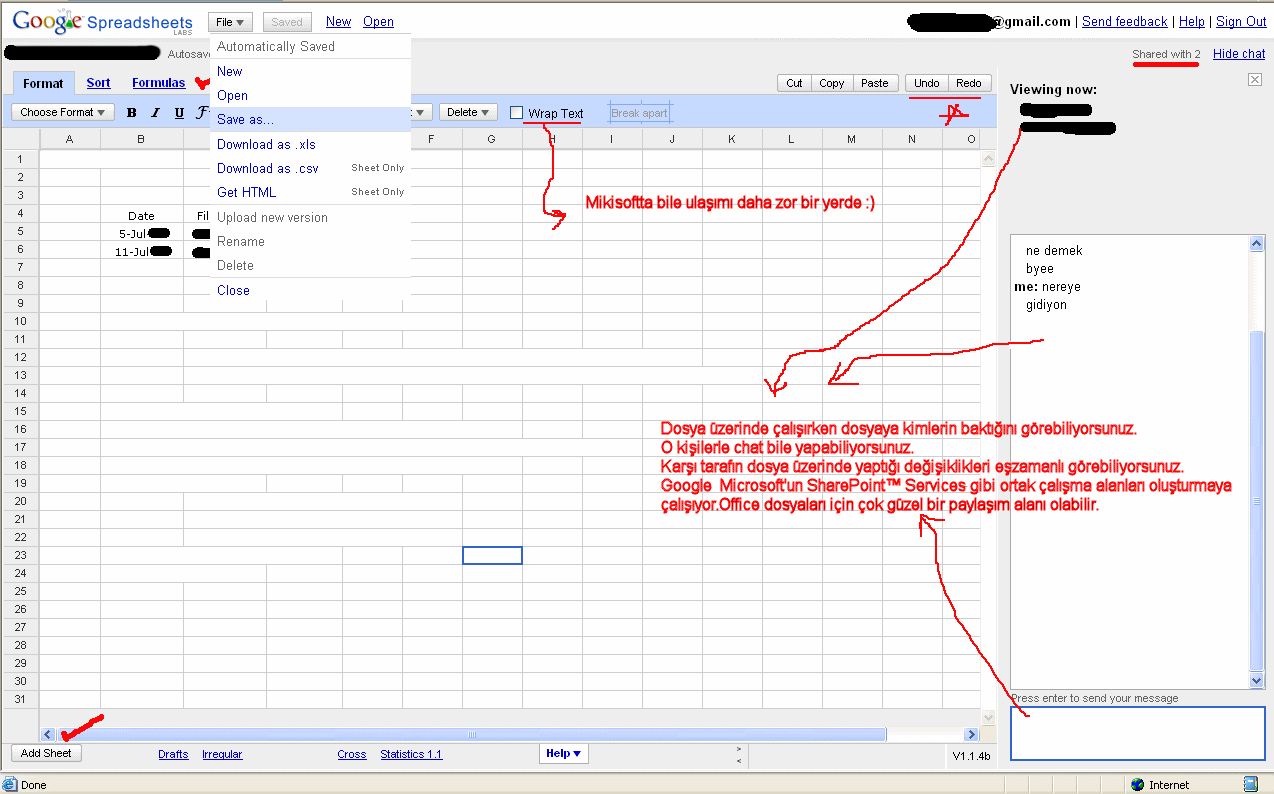Click the Redo button

click(x=969, y=84)
